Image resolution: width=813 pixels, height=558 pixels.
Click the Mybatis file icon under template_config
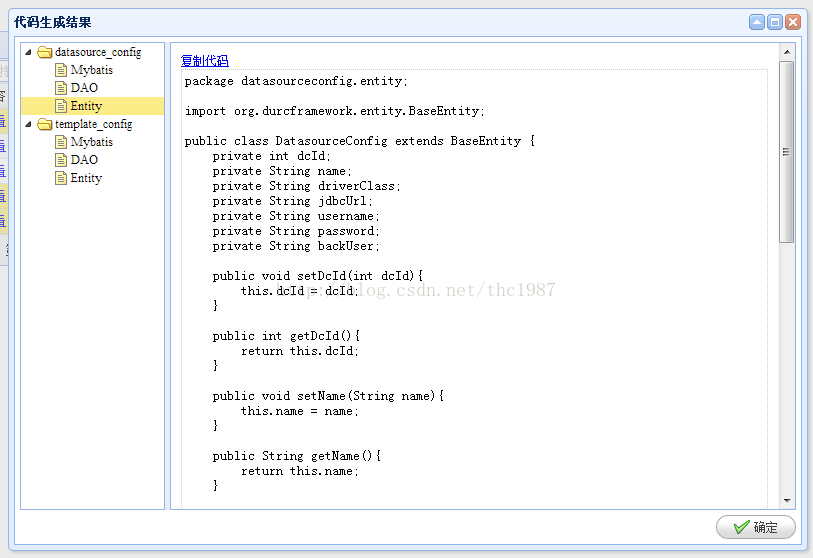(x=61, y=142)
